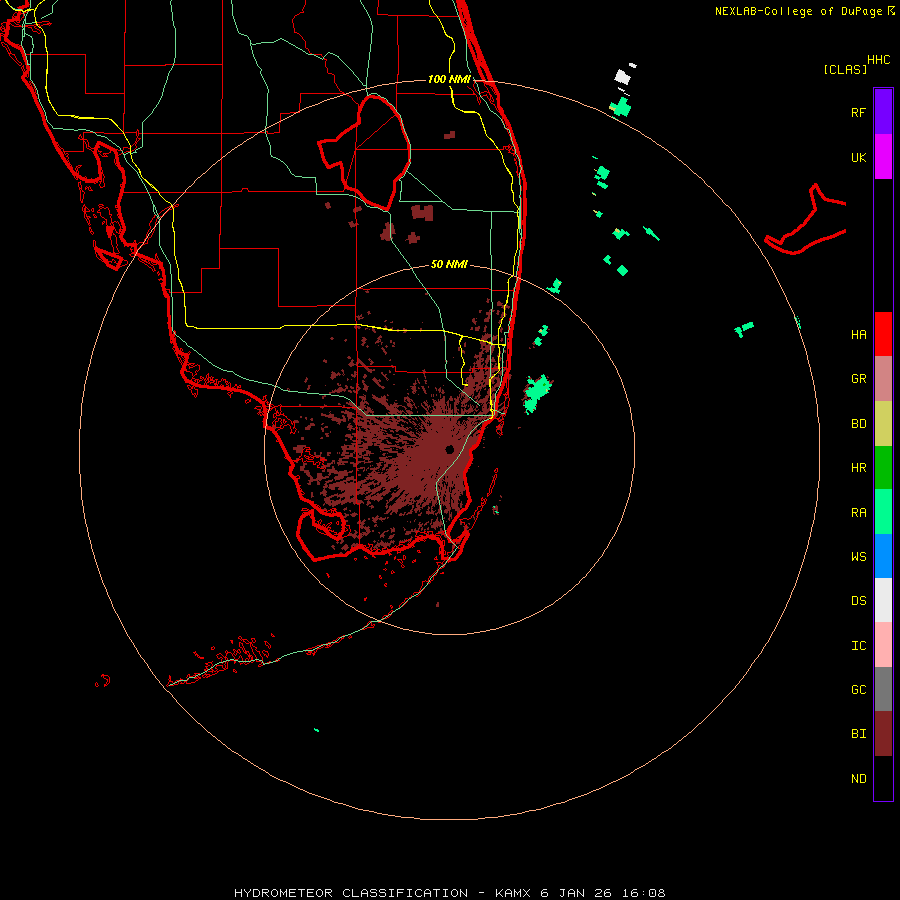Viewport: 900px width, 900px height.
Task: Click the '[CLAS]' units label
Action: (845, 69)
